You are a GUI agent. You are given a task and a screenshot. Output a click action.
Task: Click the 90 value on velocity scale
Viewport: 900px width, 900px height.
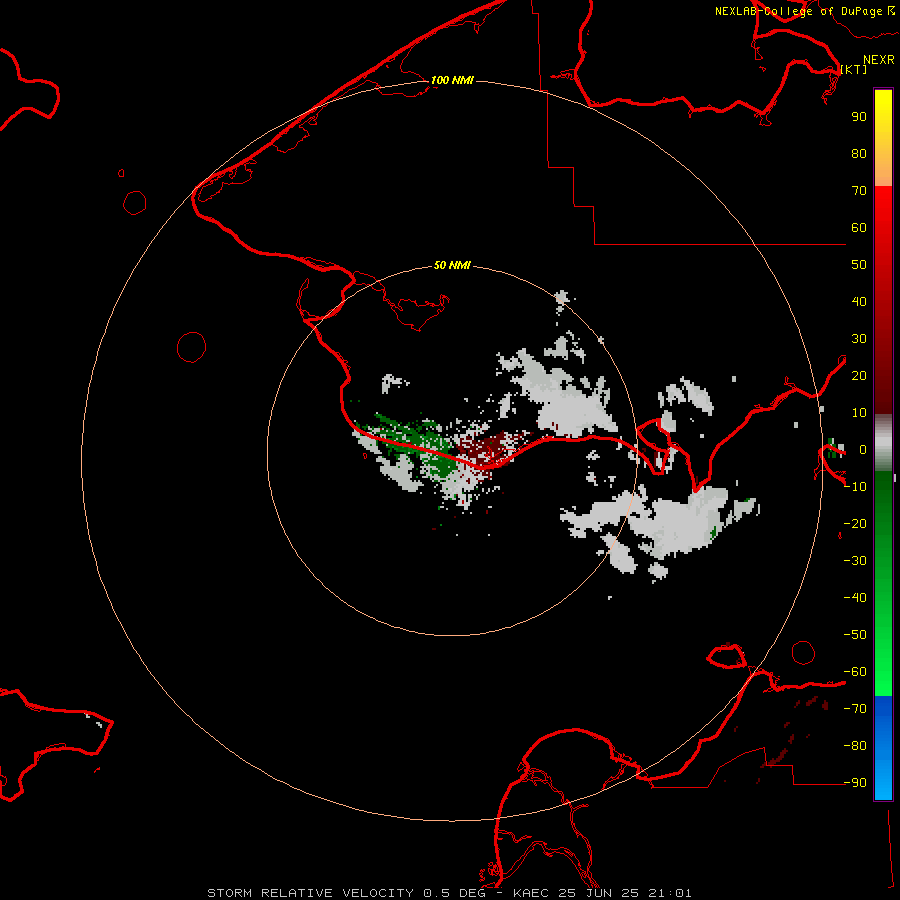[x=859, y=117]
